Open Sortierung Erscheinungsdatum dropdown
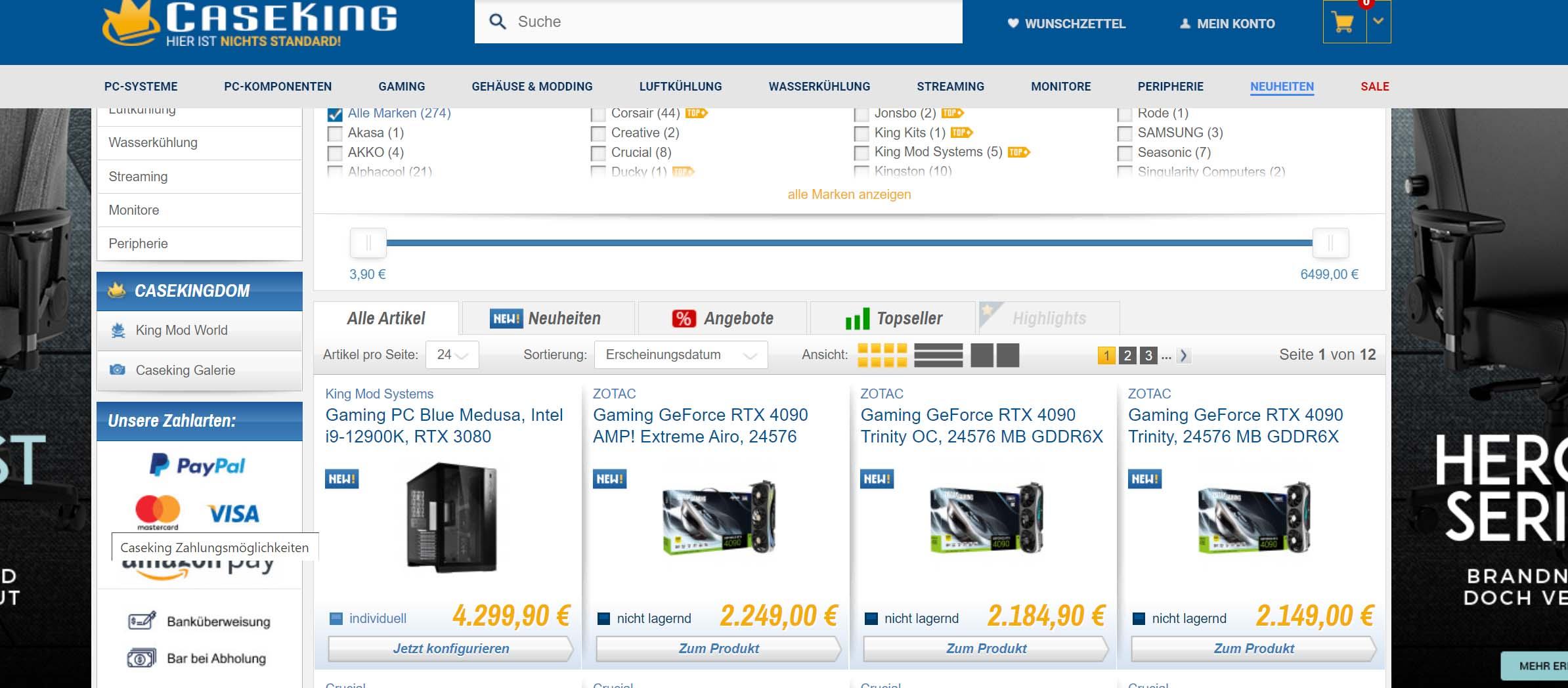 coord(681,355)
